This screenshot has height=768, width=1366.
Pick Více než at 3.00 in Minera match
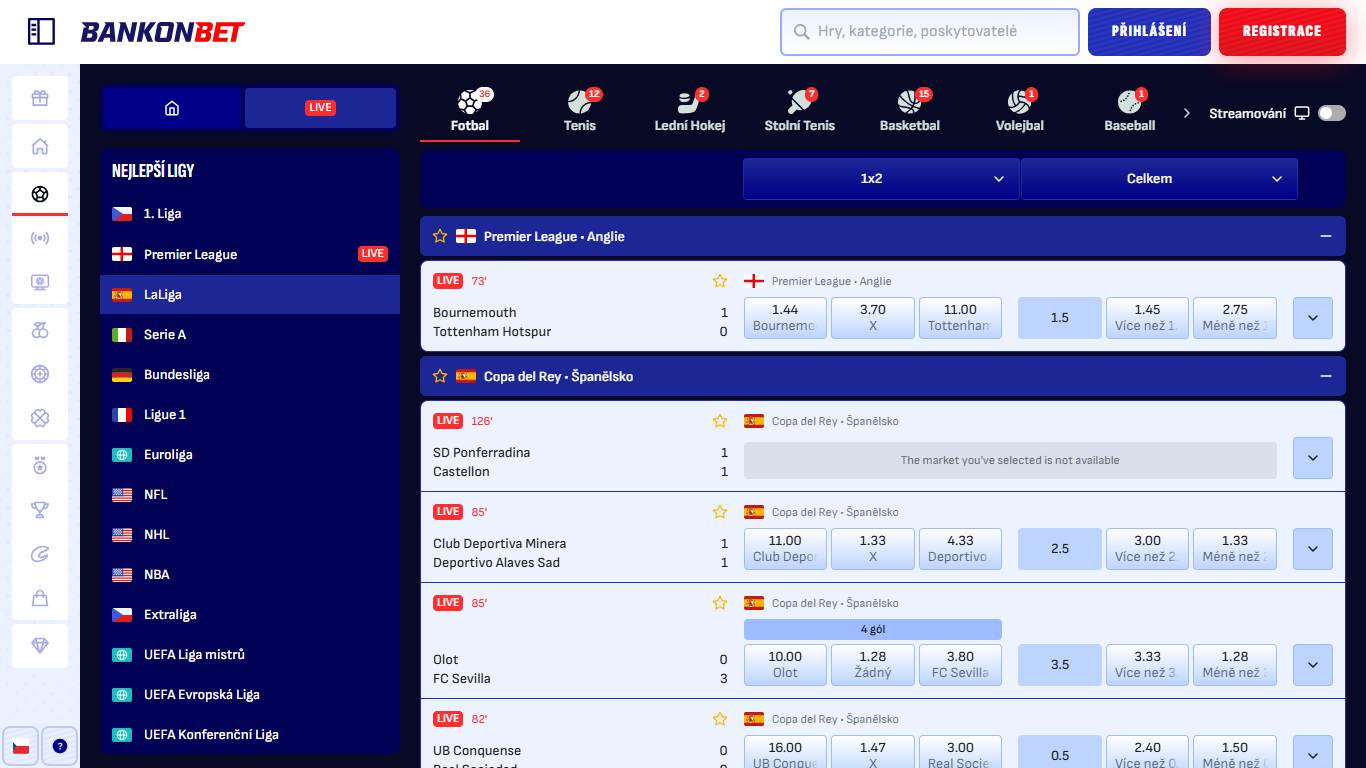point(1147,549)
